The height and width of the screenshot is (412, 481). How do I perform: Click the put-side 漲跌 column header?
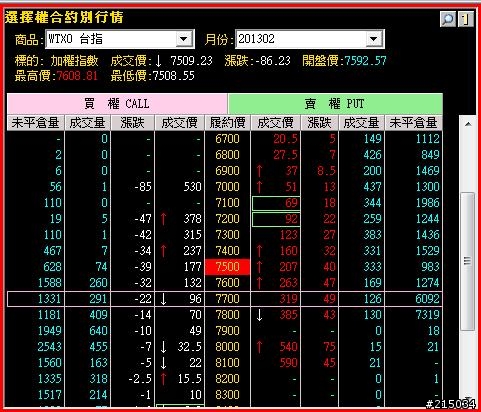(320, 123)
